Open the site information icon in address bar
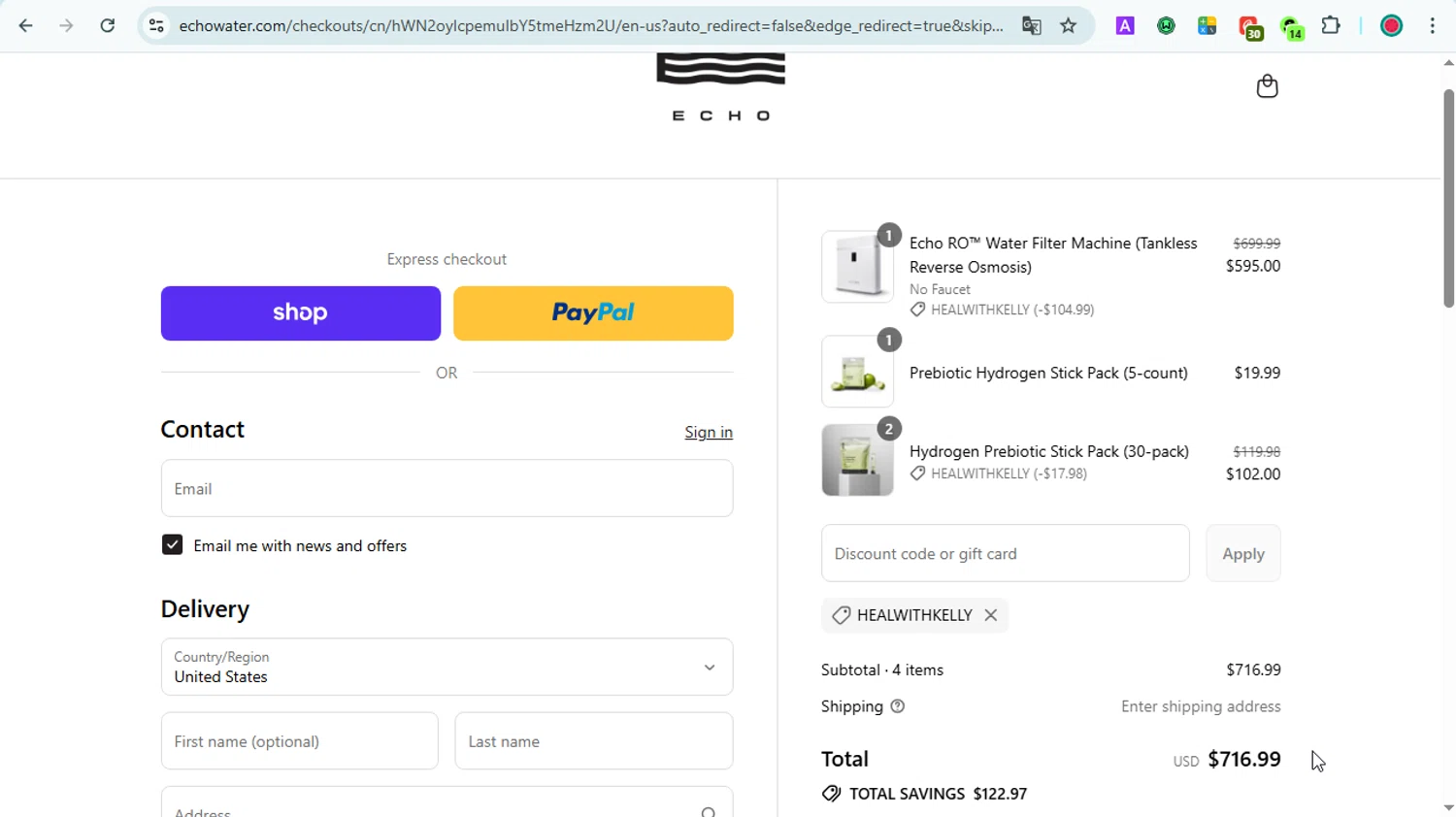The image size is (1456, 817). [x=156, y=26]
